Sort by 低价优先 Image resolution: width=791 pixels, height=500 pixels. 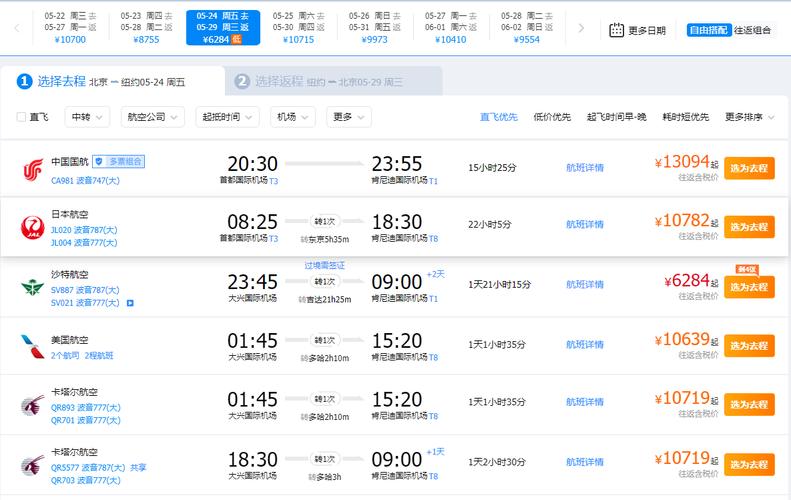coord(552,117)
